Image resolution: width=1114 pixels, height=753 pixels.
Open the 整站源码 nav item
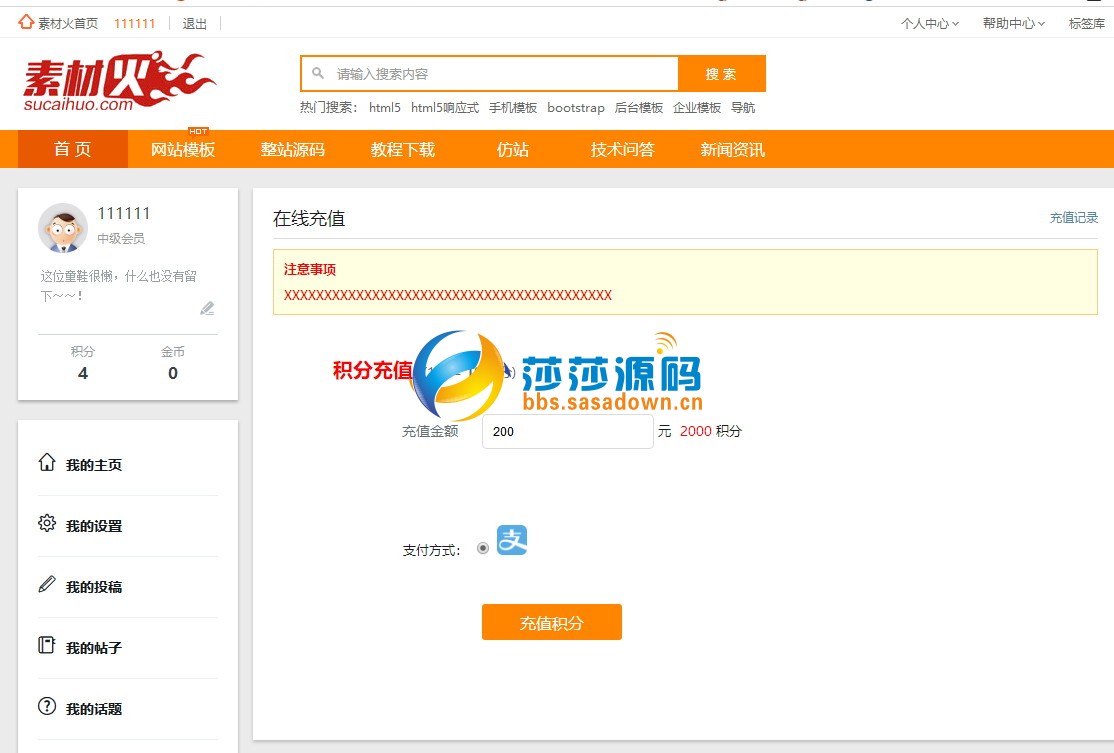(293, 149)
